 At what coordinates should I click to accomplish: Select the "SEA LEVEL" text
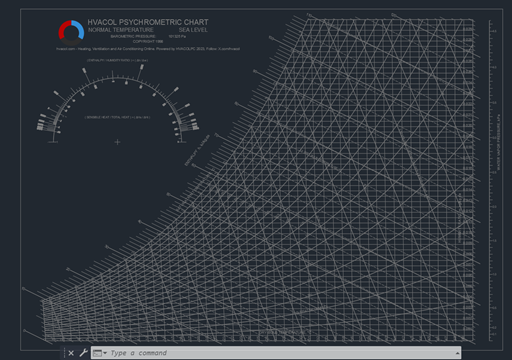coord(193,30)
